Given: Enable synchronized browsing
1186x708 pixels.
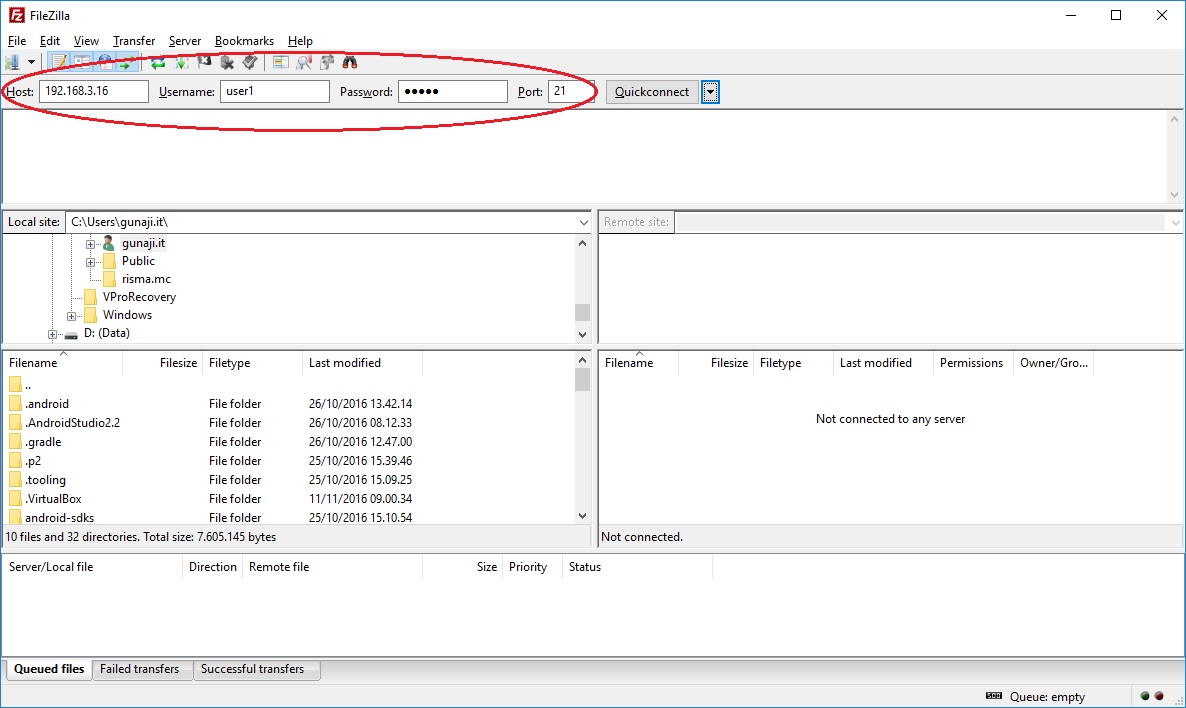Looking at the screenshot, I should tap(326, 61).
